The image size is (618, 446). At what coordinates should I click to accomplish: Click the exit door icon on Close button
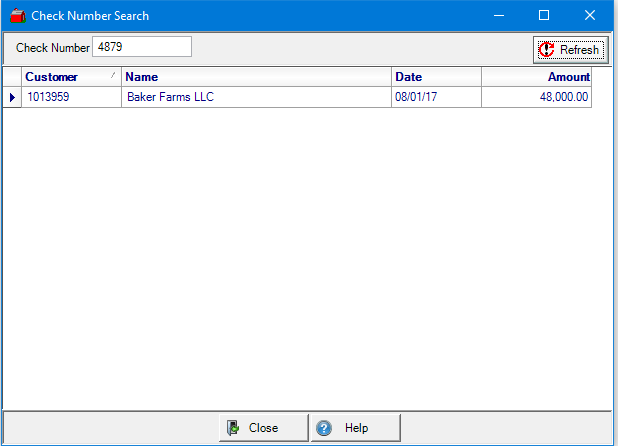233,428
